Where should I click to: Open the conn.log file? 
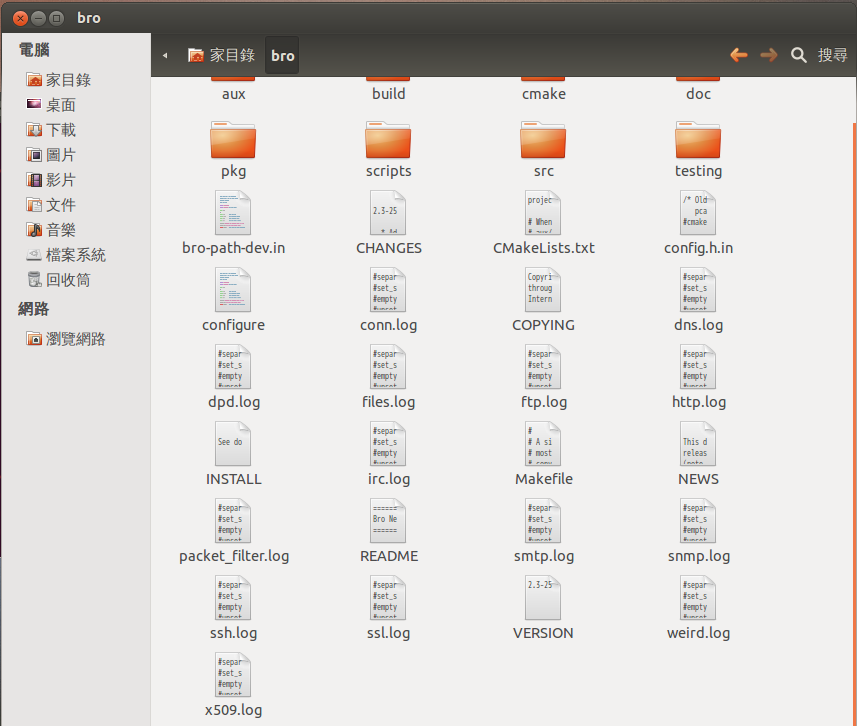388,296
